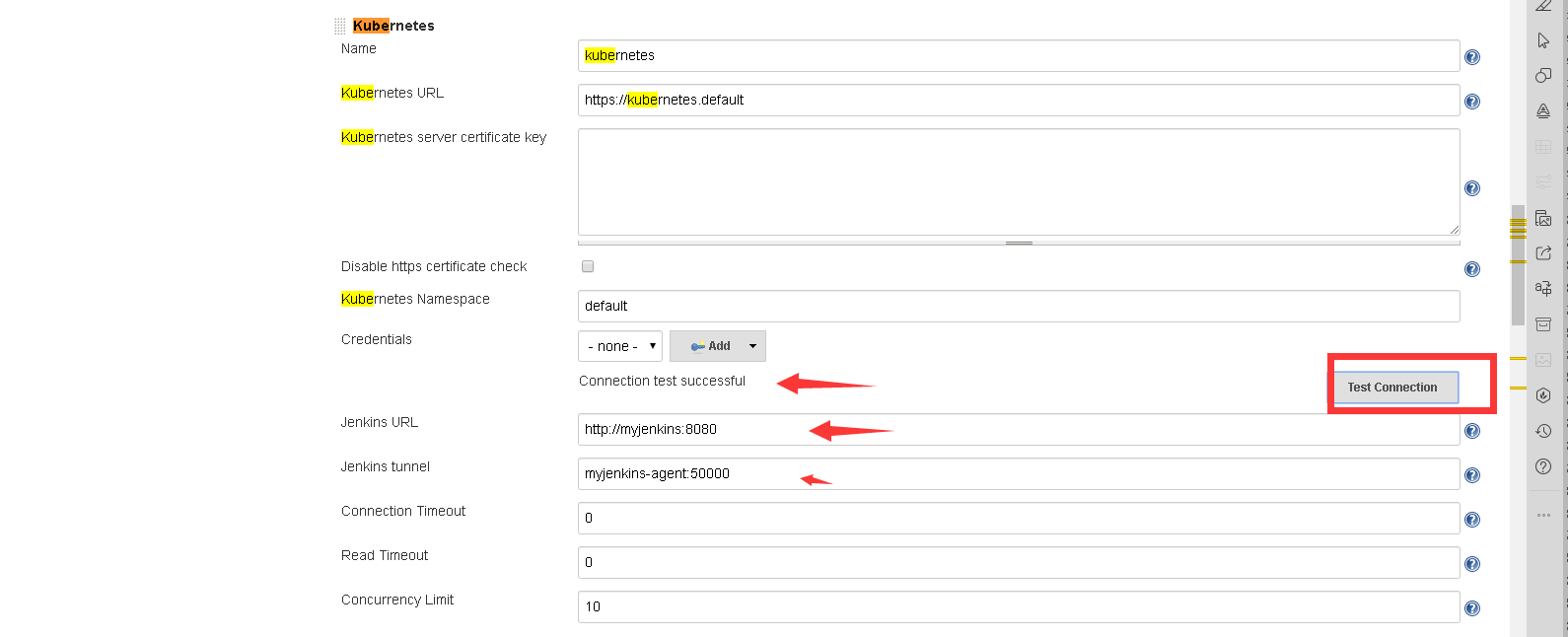Viewport: 1568px width, 637px height.
Task: Open help for Jenkins tunnel field
Action: [1472, 475]
